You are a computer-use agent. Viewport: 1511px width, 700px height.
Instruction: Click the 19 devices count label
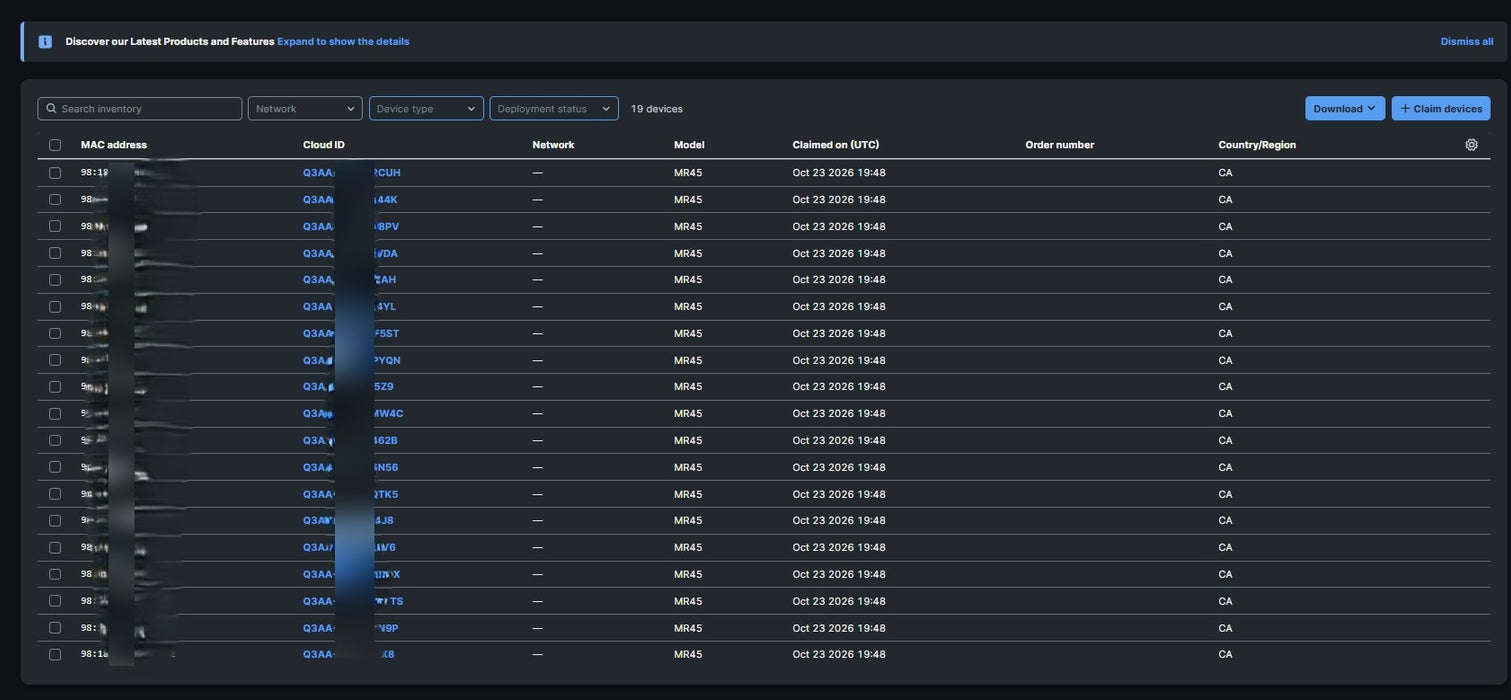point(657,108)
